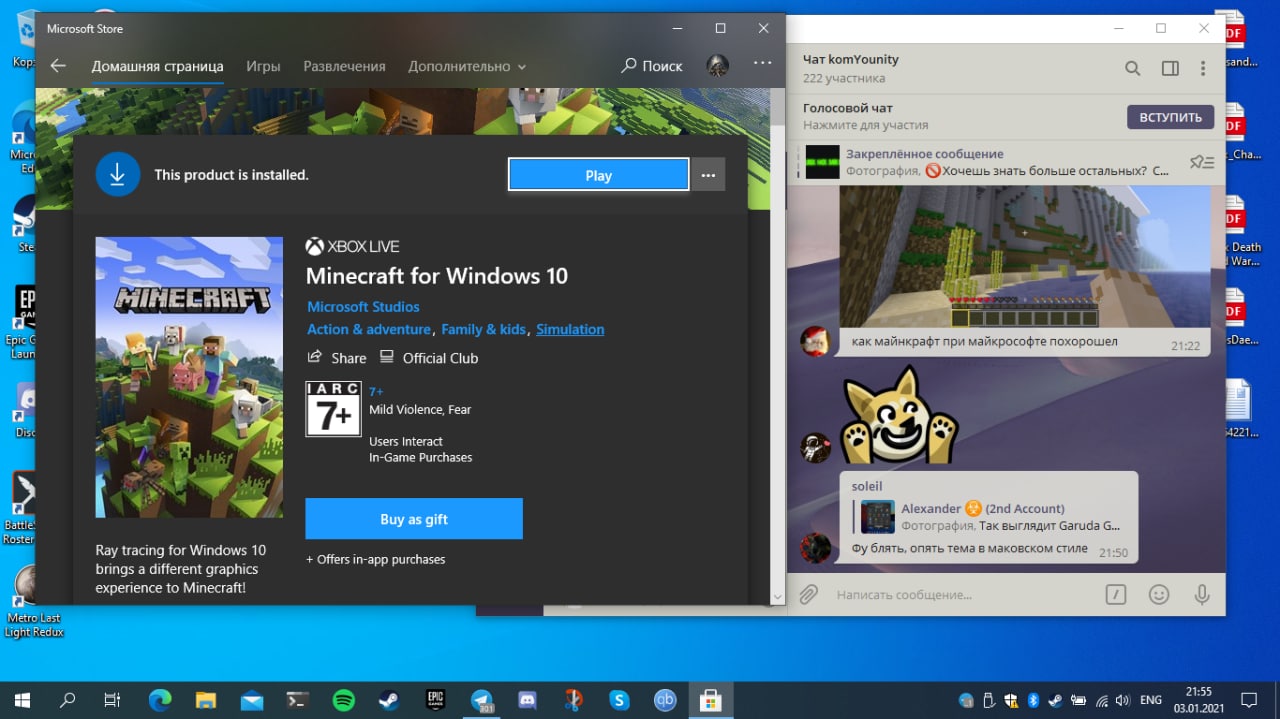
Task: Open the Windows Start menu
Action: pos(22,699)
